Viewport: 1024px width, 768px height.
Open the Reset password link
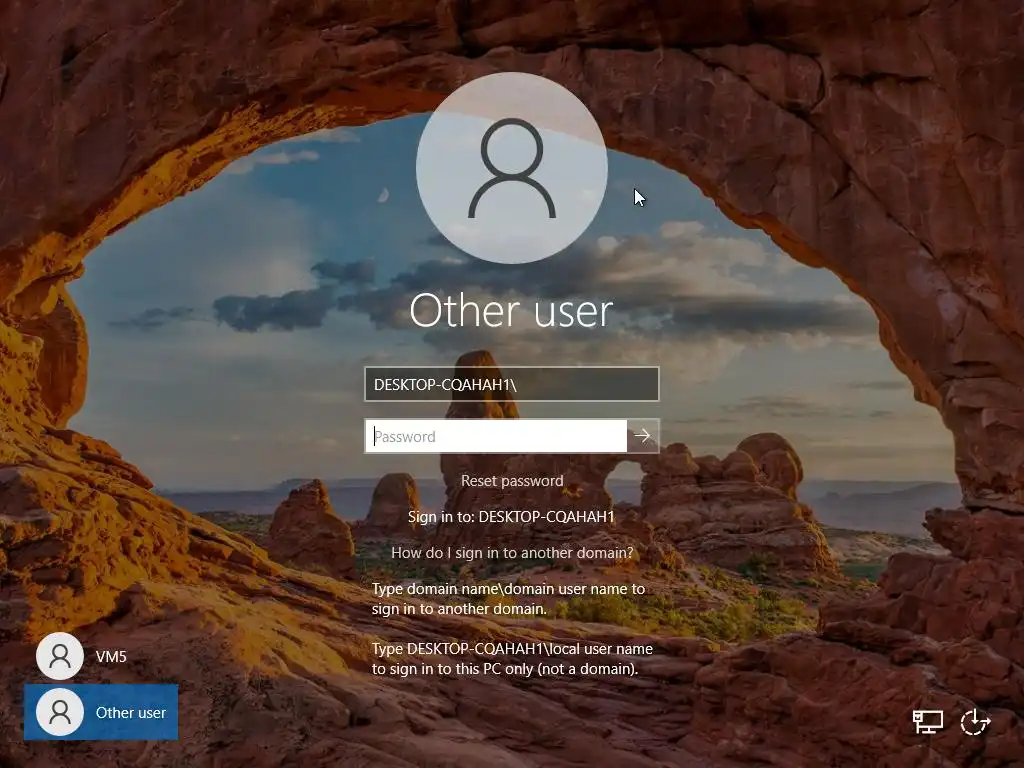(512, 481)
